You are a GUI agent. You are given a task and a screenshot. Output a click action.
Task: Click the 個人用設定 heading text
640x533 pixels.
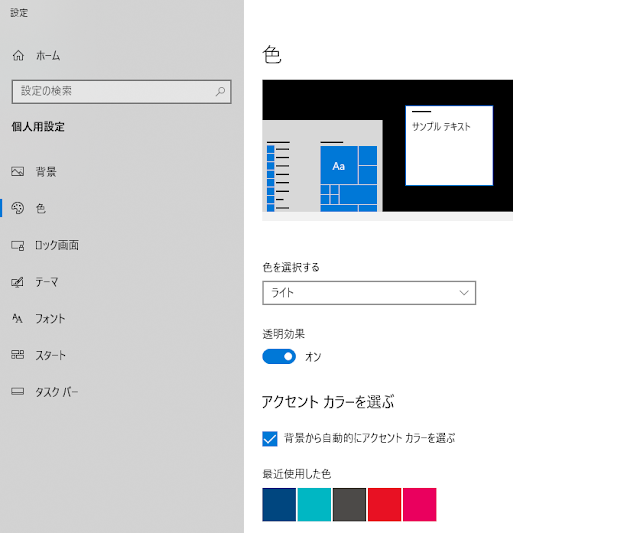[x=38, y=127]
